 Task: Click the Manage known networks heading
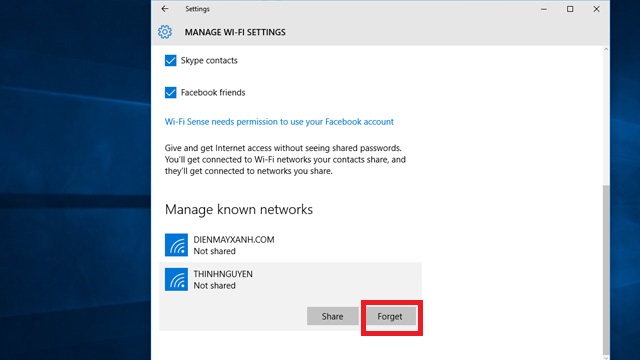coord(239,209)
